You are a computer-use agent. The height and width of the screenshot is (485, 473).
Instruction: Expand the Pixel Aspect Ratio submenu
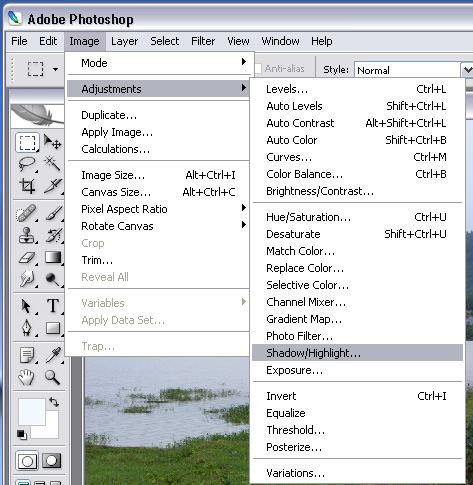158,209
